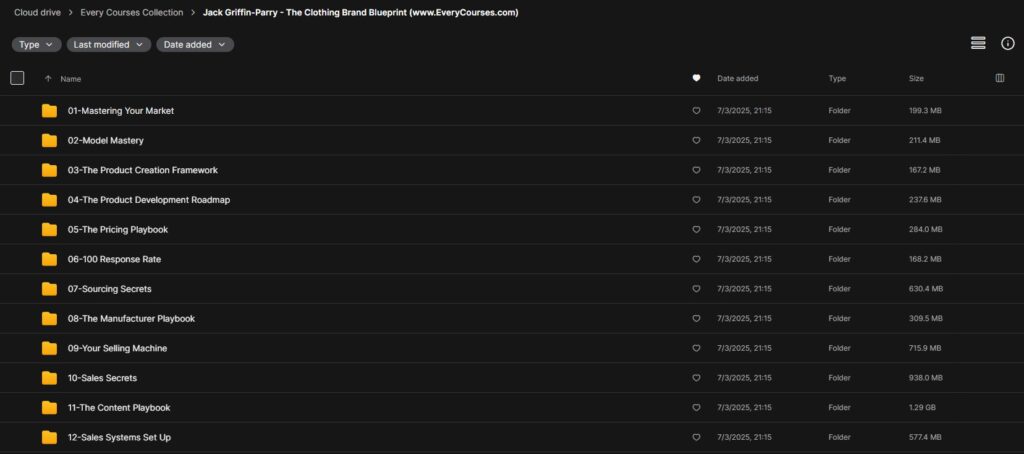
Task: Toggle sort direction arrow beside Name
Action: [48, 78]
